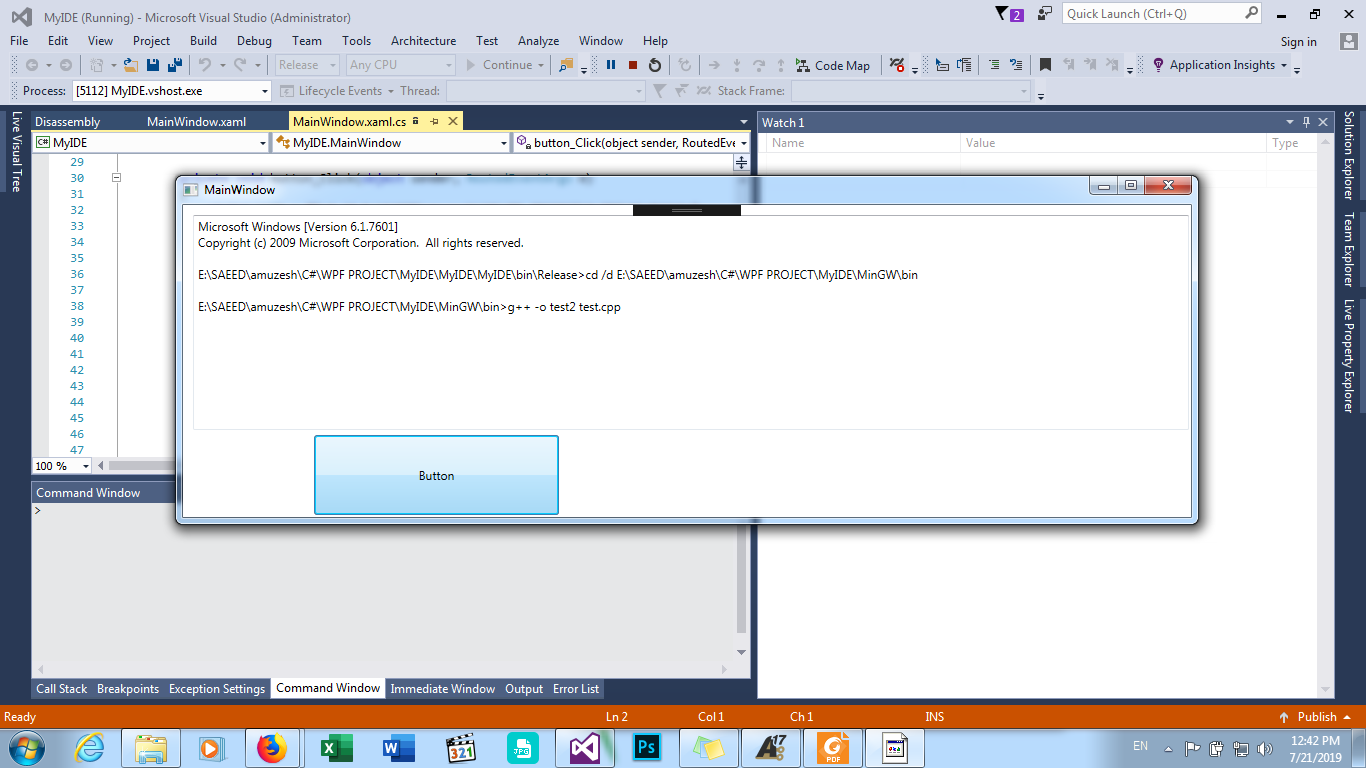
Task: Open the Watch 1 window options dropdown arrow
Action: [1289, 122]
